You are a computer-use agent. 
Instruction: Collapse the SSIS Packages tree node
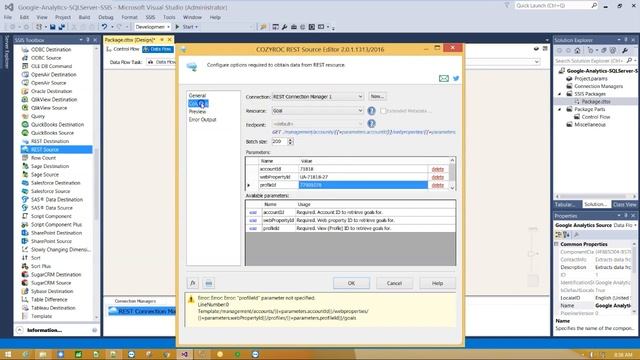tap(560, 94)
